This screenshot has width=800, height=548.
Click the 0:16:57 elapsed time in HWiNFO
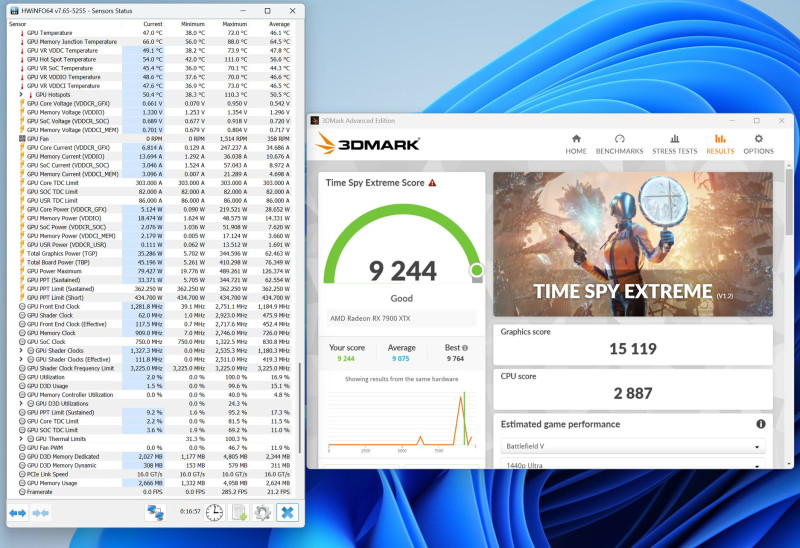pyautogui.click(x=190, y=511)
